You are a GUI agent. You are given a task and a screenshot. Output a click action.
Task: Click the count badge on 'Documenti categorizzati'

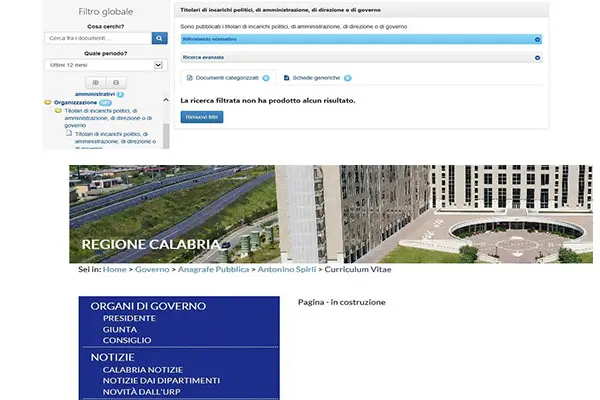[266, 78]
